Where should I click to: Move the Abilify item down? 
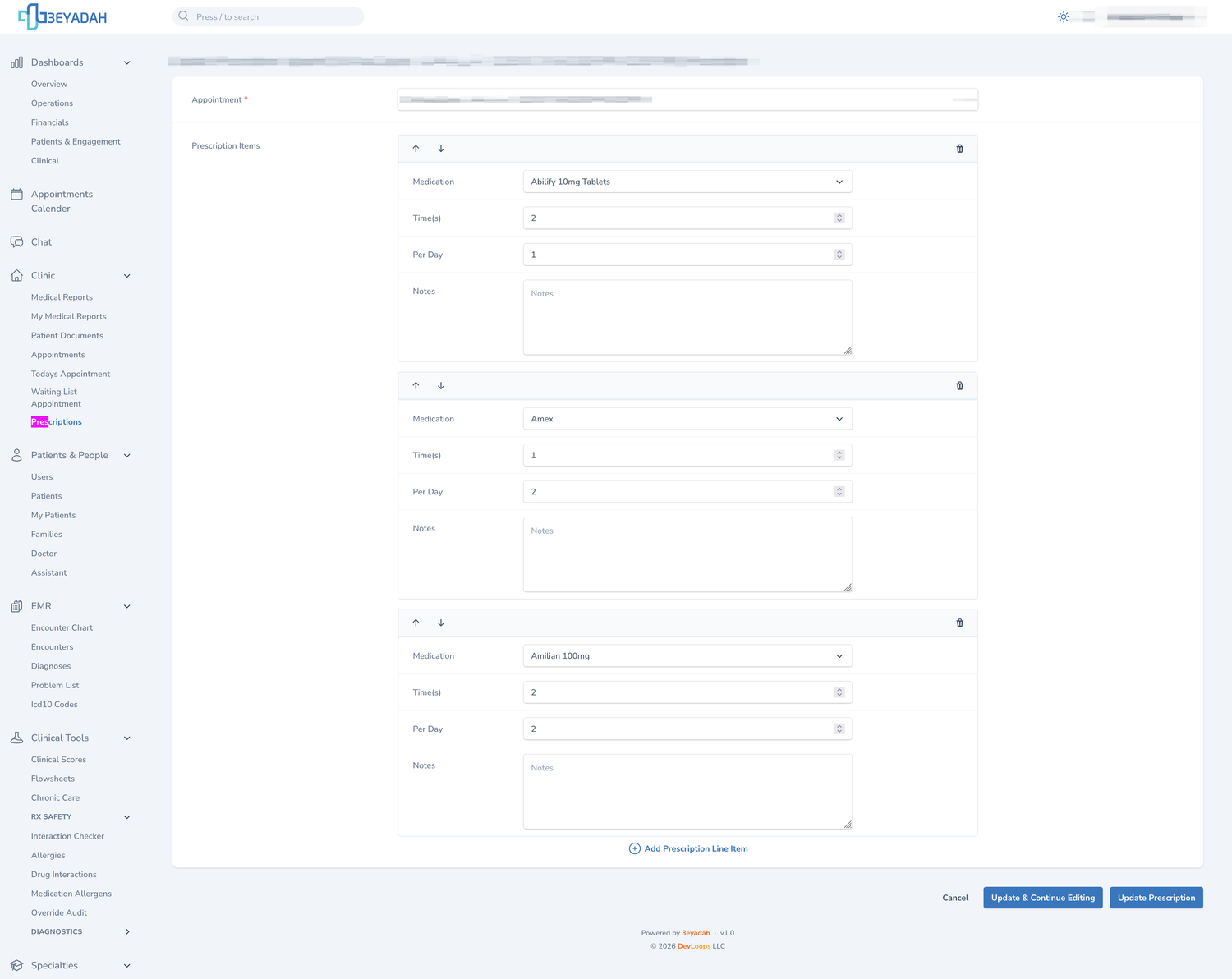click(441, 149)
